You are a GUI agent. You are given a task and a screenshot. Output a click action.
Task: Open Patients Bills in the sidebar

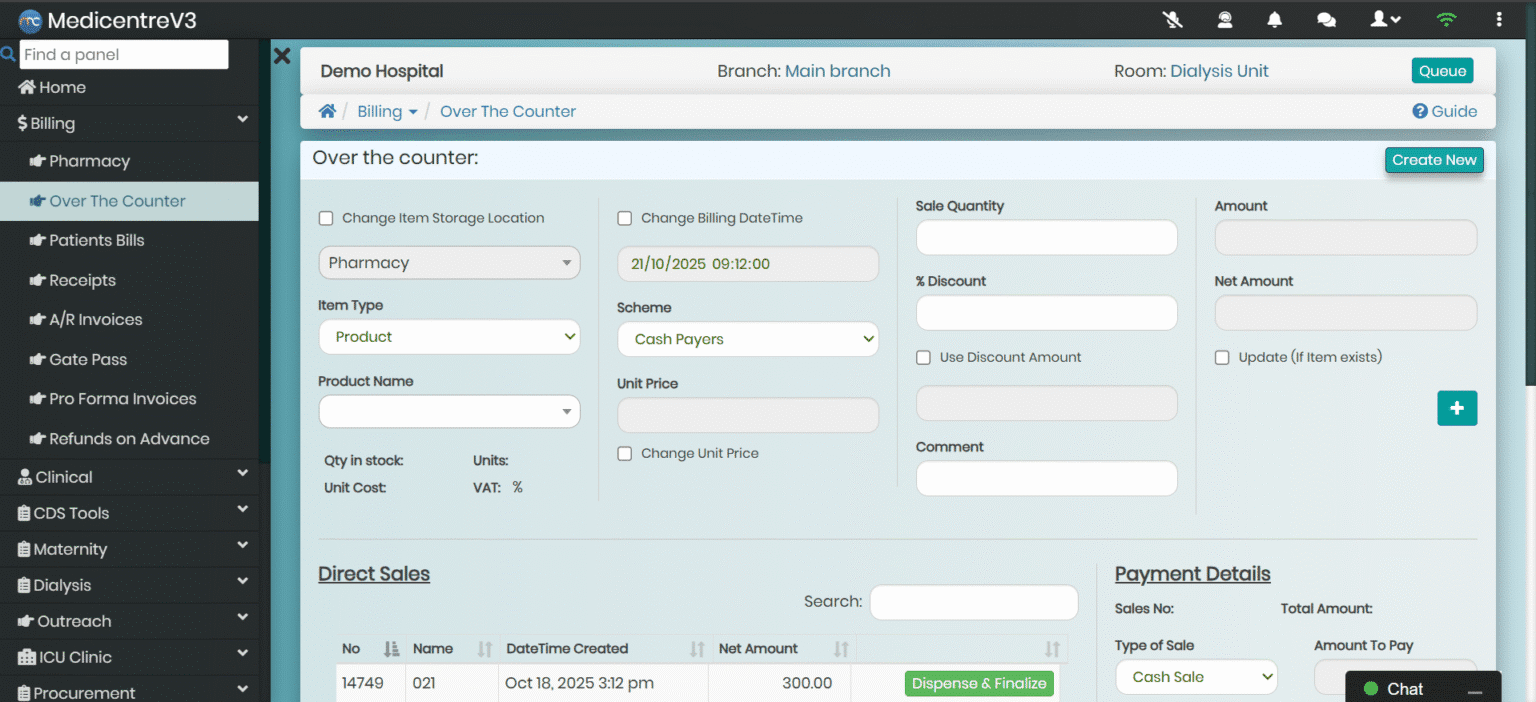point(97,240)
